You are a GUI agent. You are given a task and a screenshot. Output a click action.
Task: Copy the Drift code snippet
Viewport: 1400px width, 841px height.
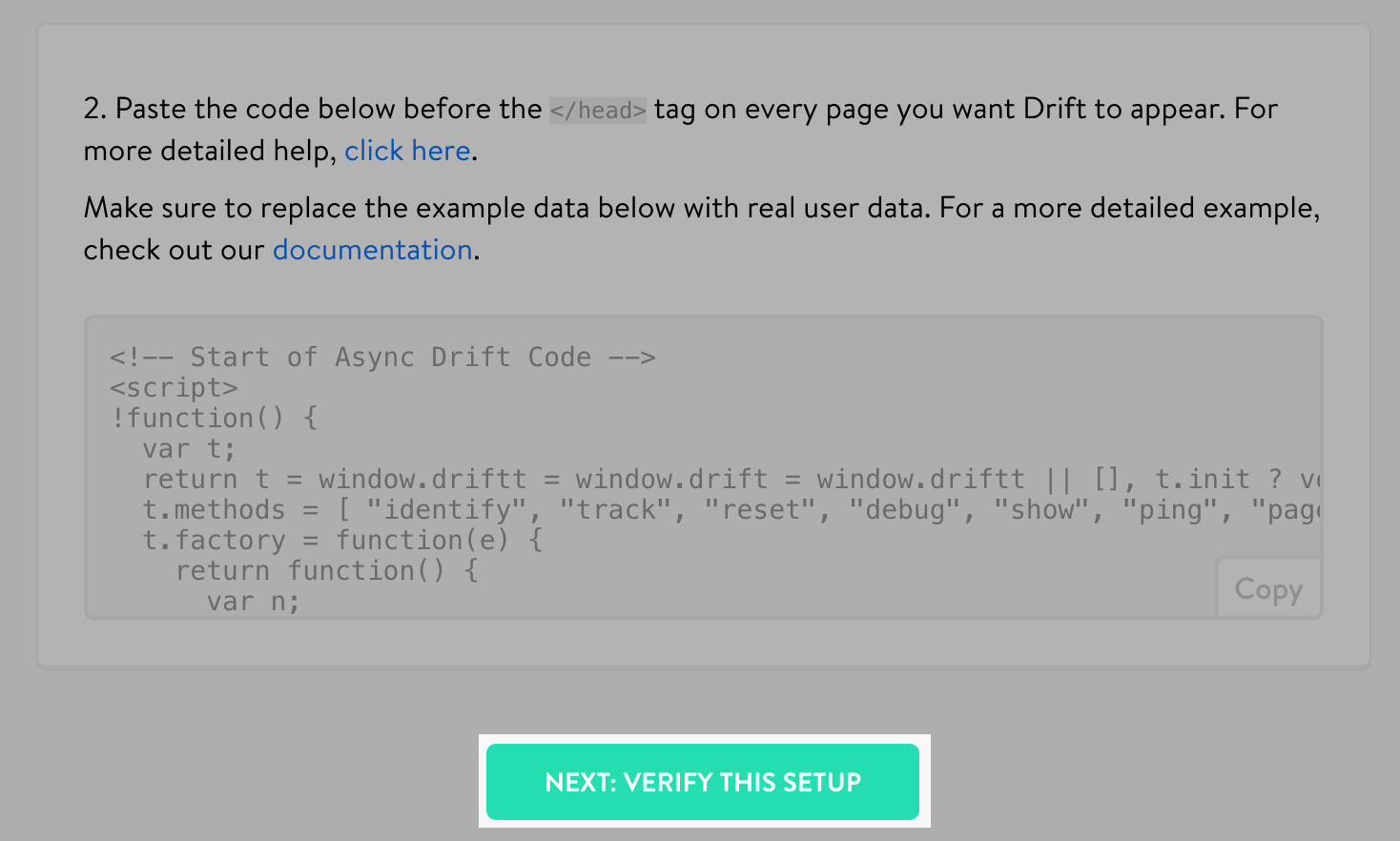[1268, 588]
